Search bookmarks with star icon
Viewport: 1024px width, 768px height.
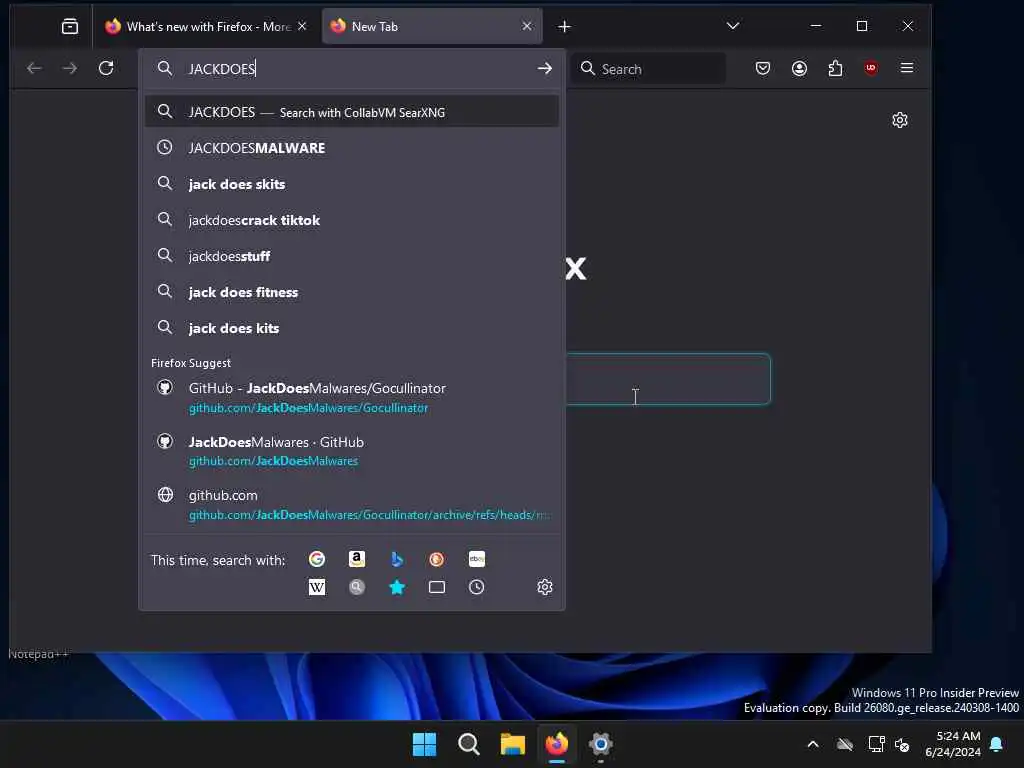(396, 587)
